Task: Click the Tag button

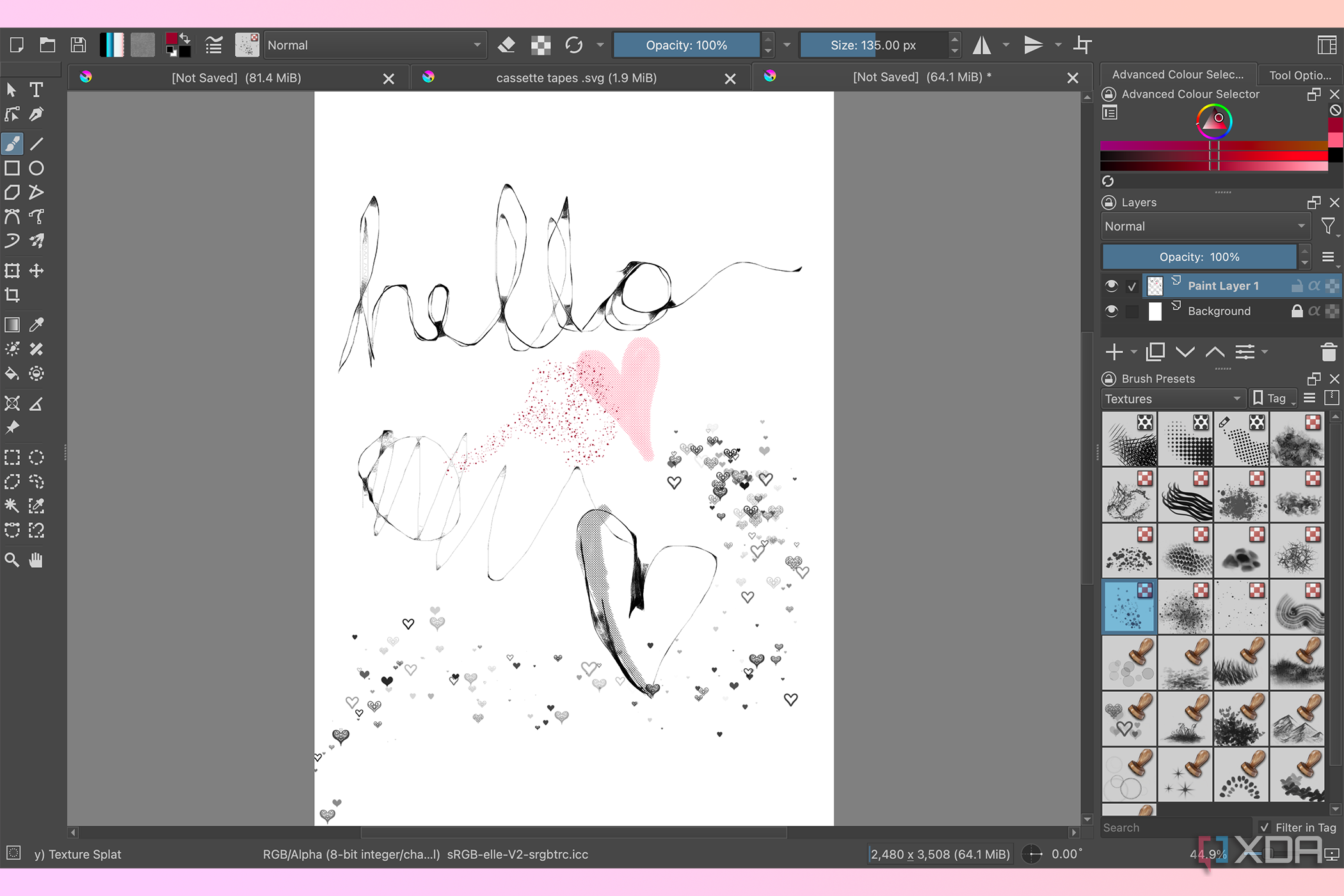Action: click(x=1272, y=399)
